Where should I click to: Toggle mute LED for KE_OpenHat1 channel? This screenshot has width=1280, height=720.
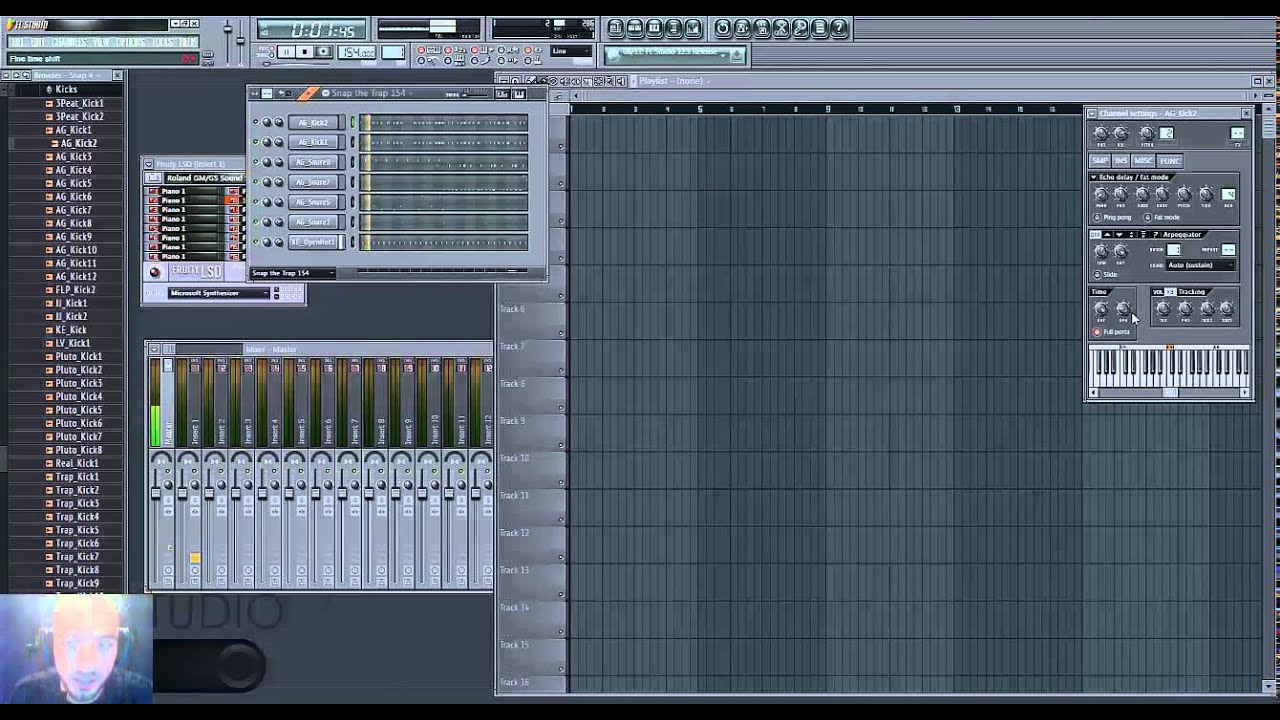[x=255, y=242]
